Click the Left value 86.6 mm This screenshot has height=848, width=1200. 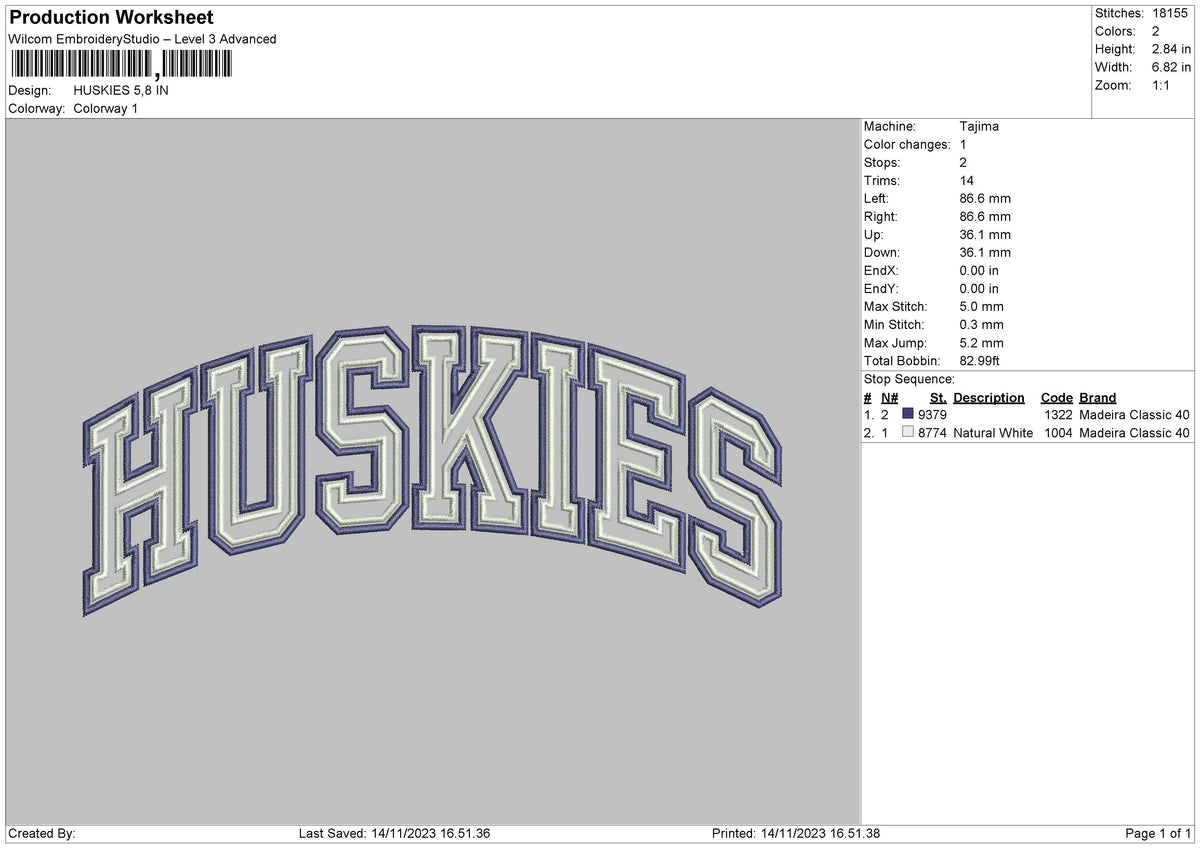pyautogui.click(x=985, y=198)
